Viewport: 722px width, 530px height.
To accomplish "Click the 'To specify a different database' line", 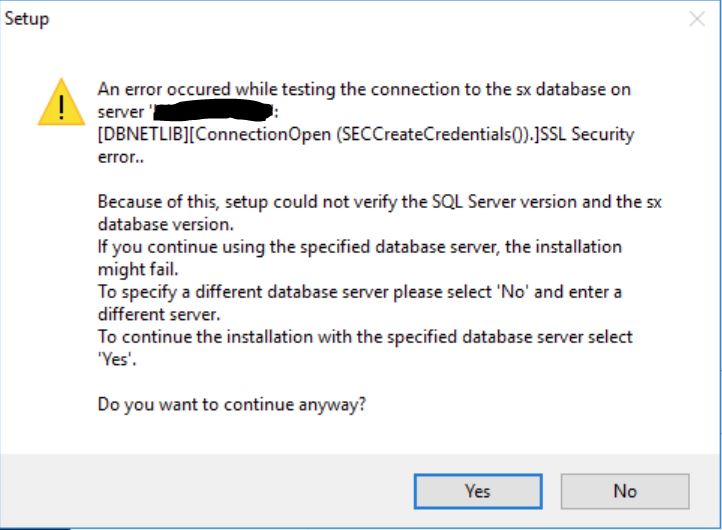I will pos(359,291).
